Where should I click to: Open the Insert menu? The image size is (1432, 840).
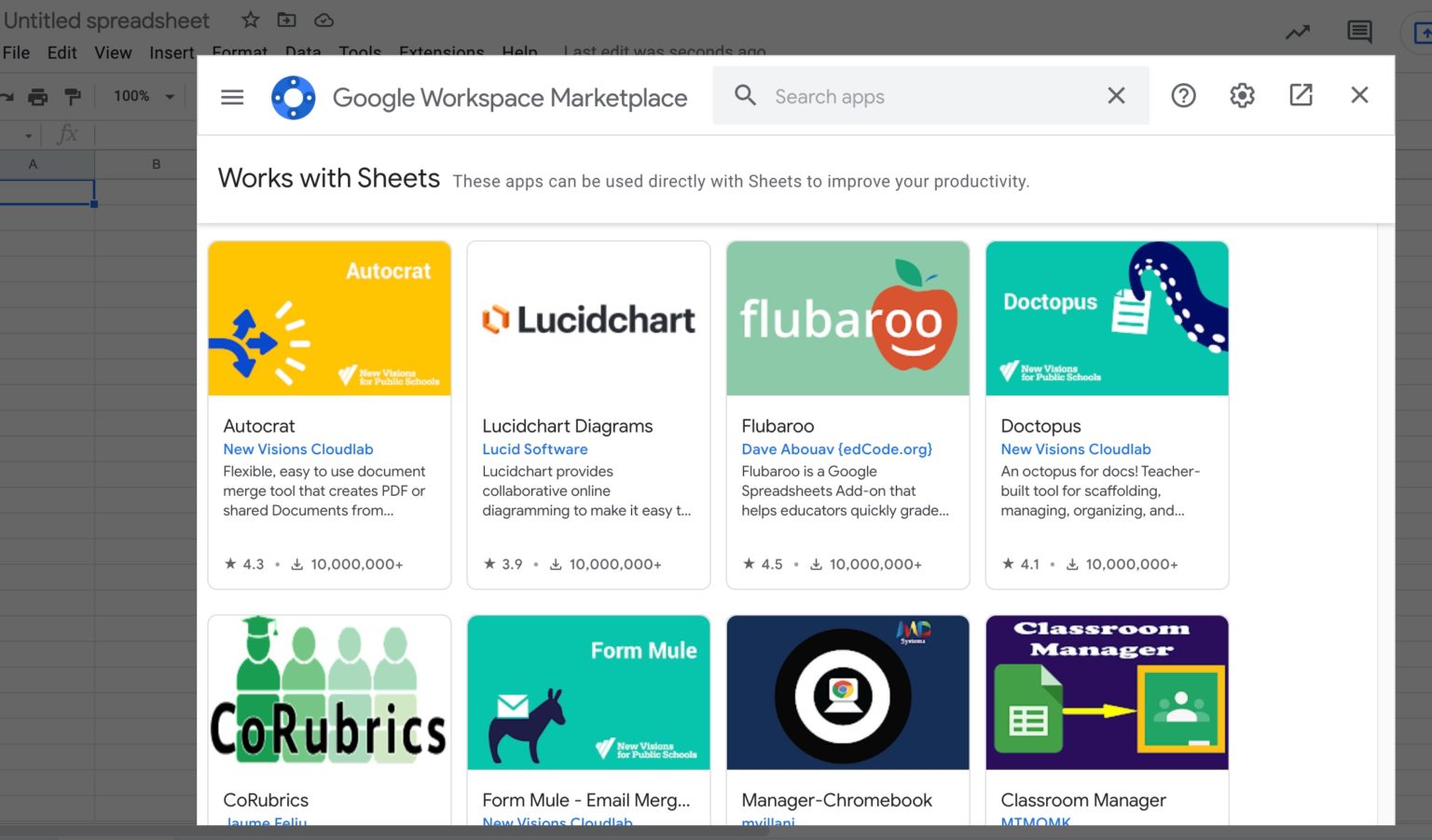pos(172,53)
